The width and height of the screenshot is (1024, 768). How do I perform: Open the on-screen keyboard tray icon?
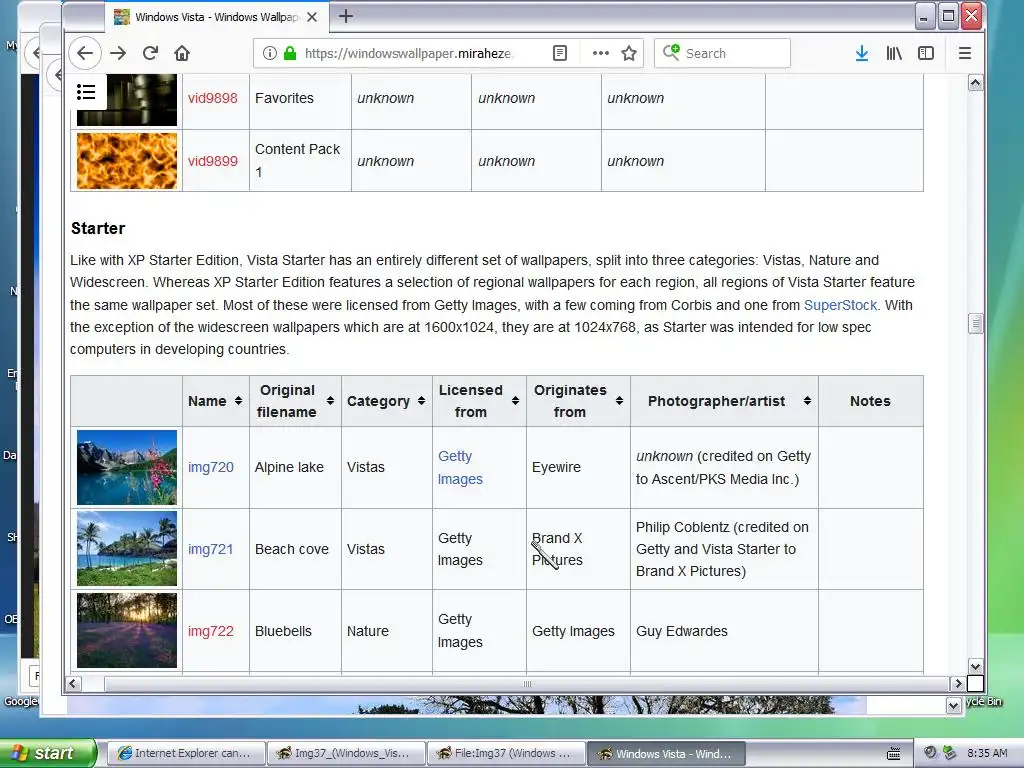point(893,754)
